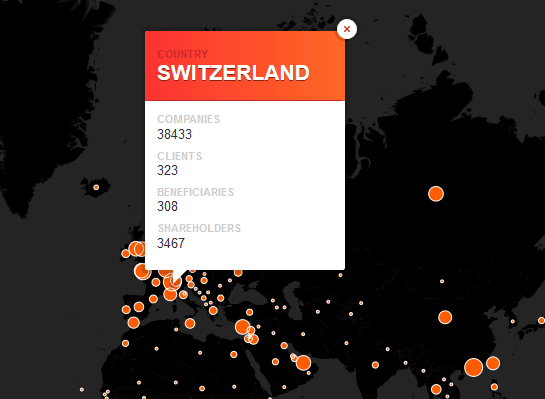The image size is (545, 399).
Task: Select the SHAREHOLDERS label
Action: 199,228
